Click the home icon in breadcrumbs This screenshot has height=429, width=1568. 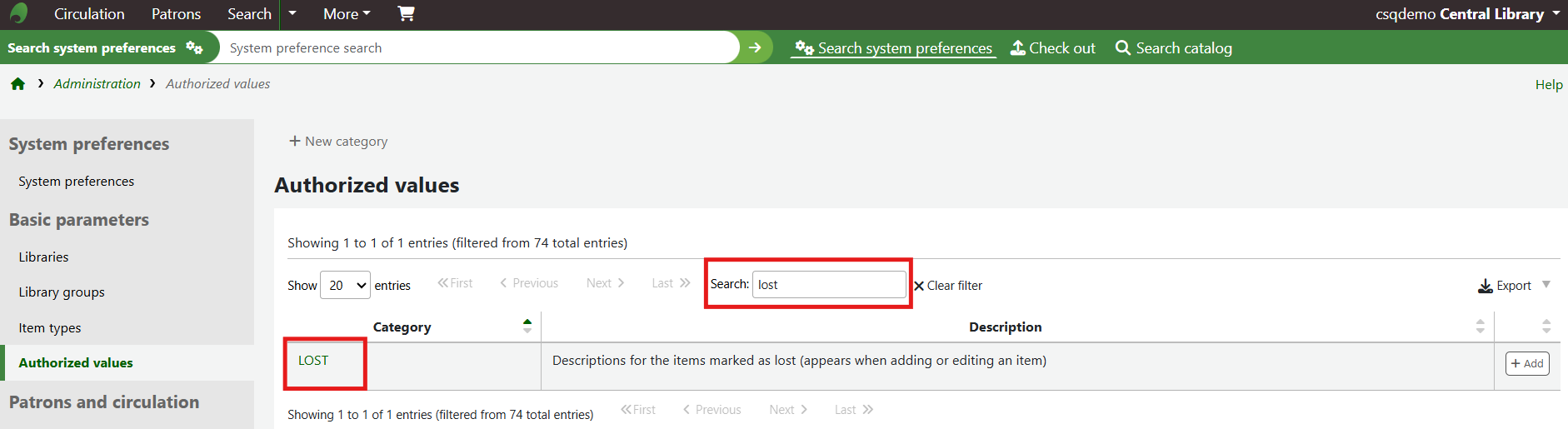pyautogui.click(x=17, y=84)
